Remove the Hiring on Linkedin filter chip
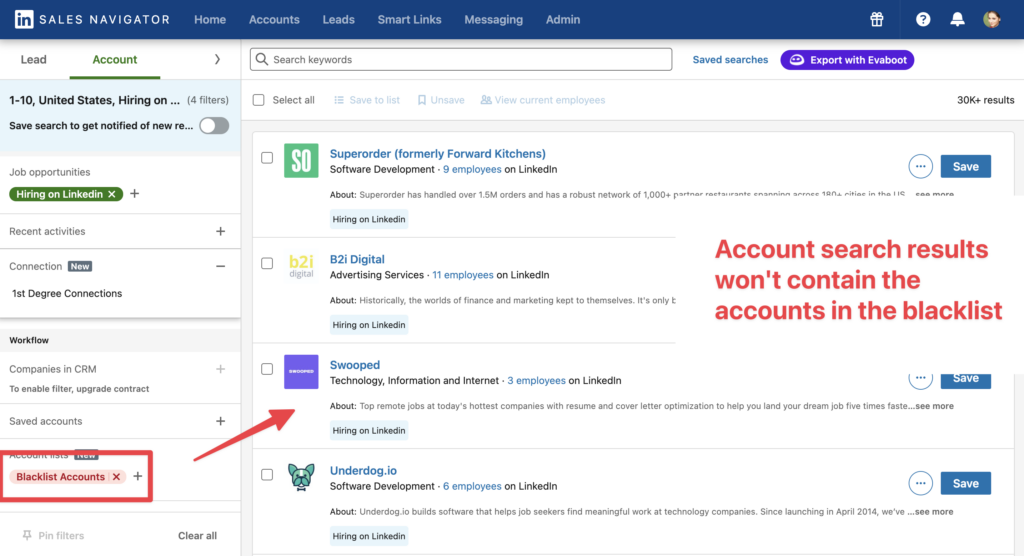The width and height of the screenshot is (1024, 556). [x=112, y=194]
